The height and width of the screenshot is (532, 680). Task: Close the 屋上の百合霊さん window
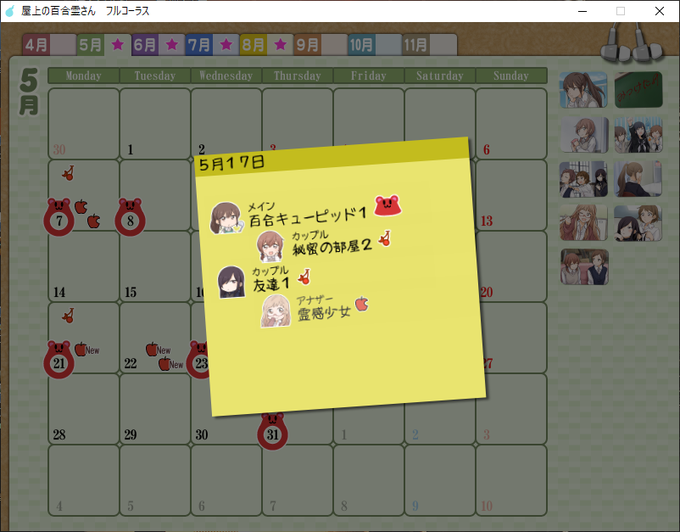[659, 11]
